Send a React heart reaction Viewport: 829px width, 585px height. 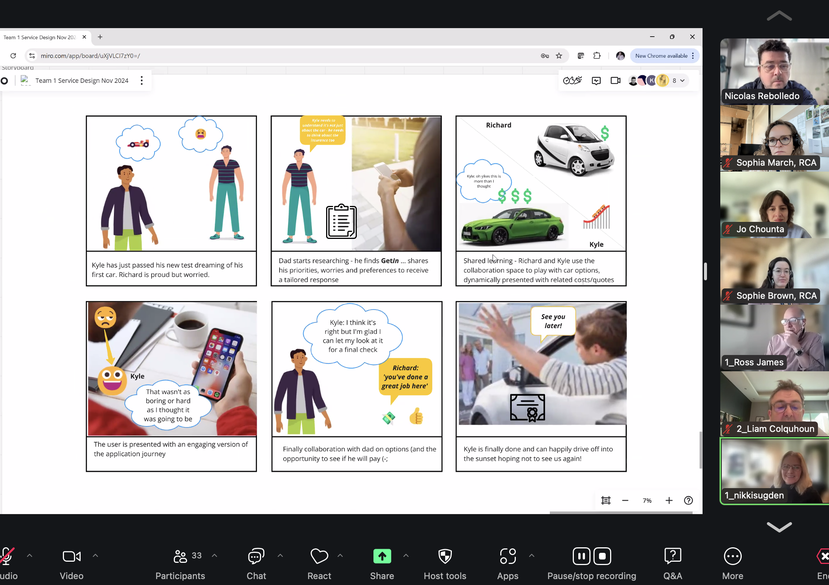point(319,557)
